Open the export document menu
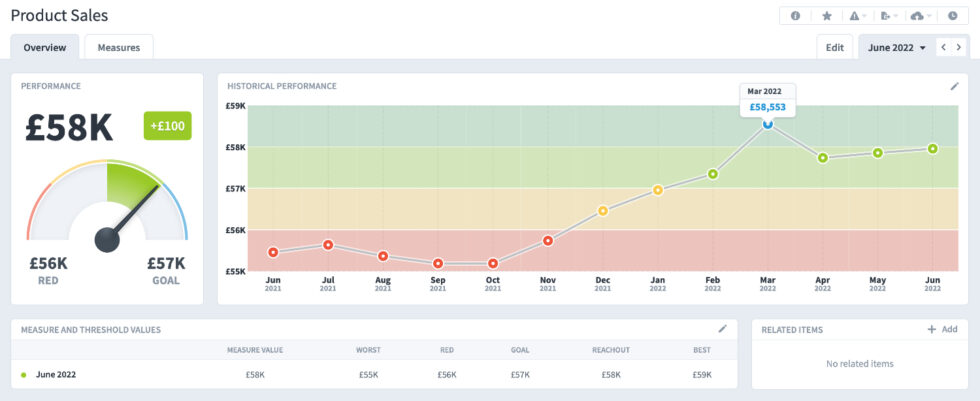The image size is (980, 401). (x=889, y=16)
